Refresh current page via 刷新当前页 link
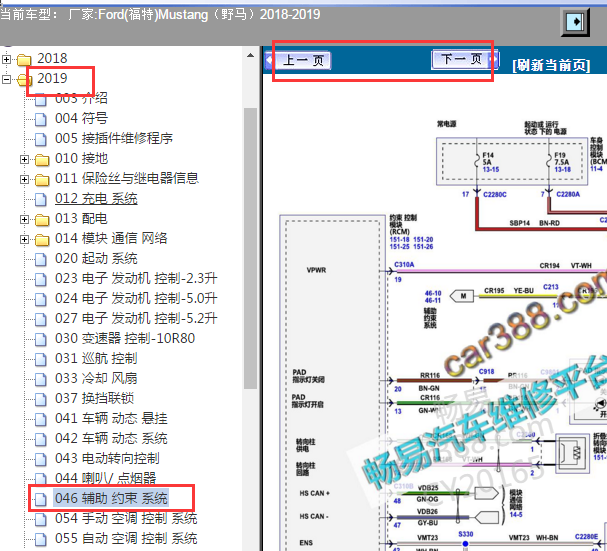607x551 pixels. pyautogui.click(x=551, y=65)
